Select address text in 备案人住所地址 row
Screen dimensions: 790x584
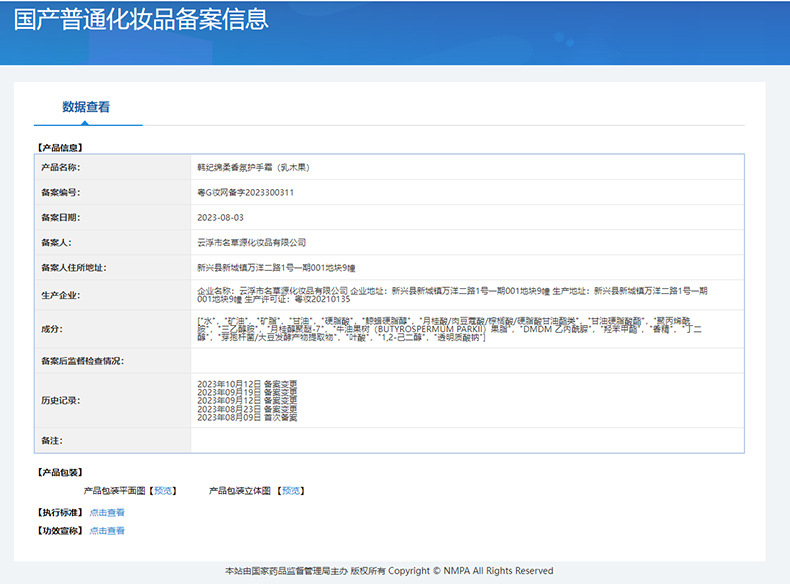[276, 268]
